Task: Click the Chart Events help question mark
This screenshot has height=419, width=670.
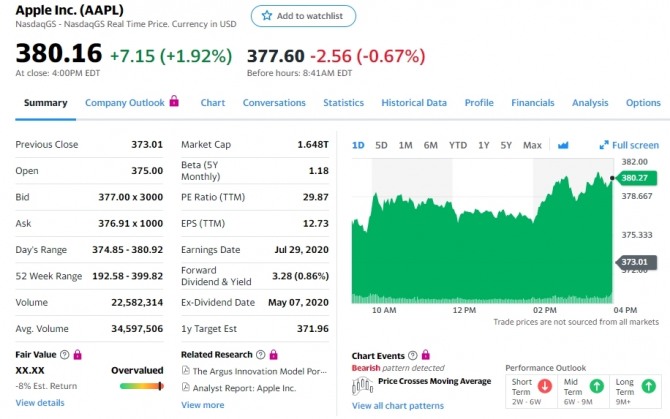Action: tap(414, 355)
